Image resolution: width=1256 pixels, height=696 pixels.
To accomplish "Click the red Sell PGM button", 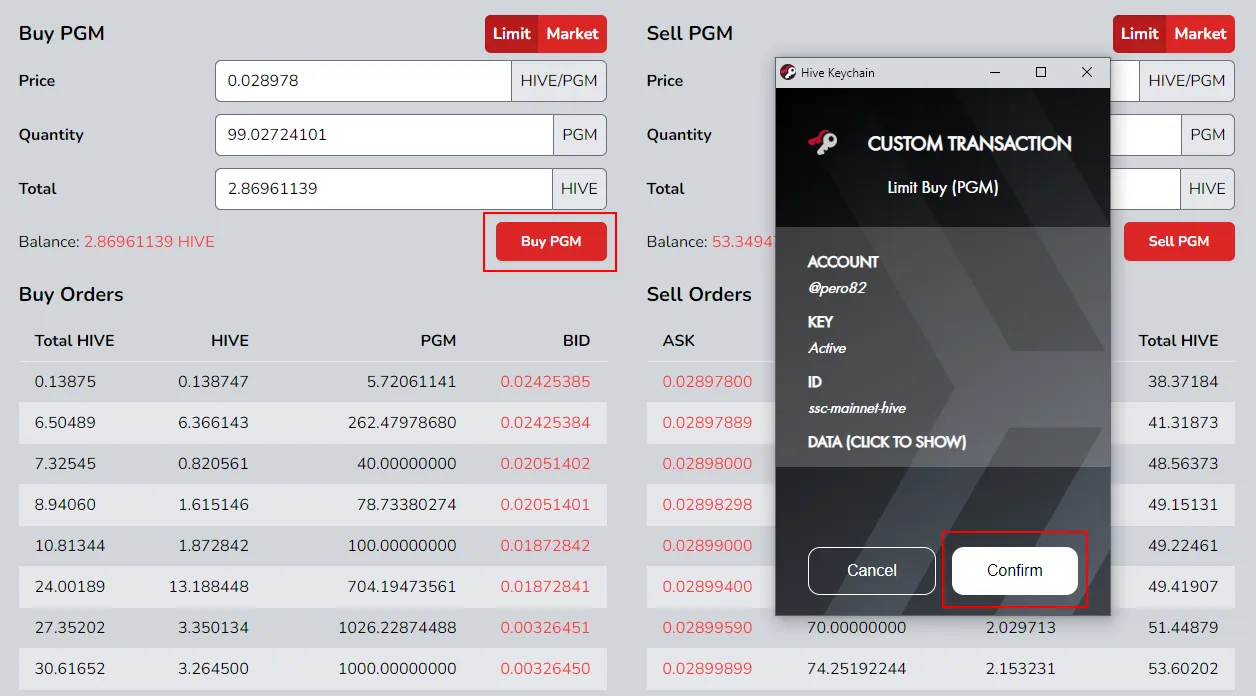I will tap(1179, 241).
